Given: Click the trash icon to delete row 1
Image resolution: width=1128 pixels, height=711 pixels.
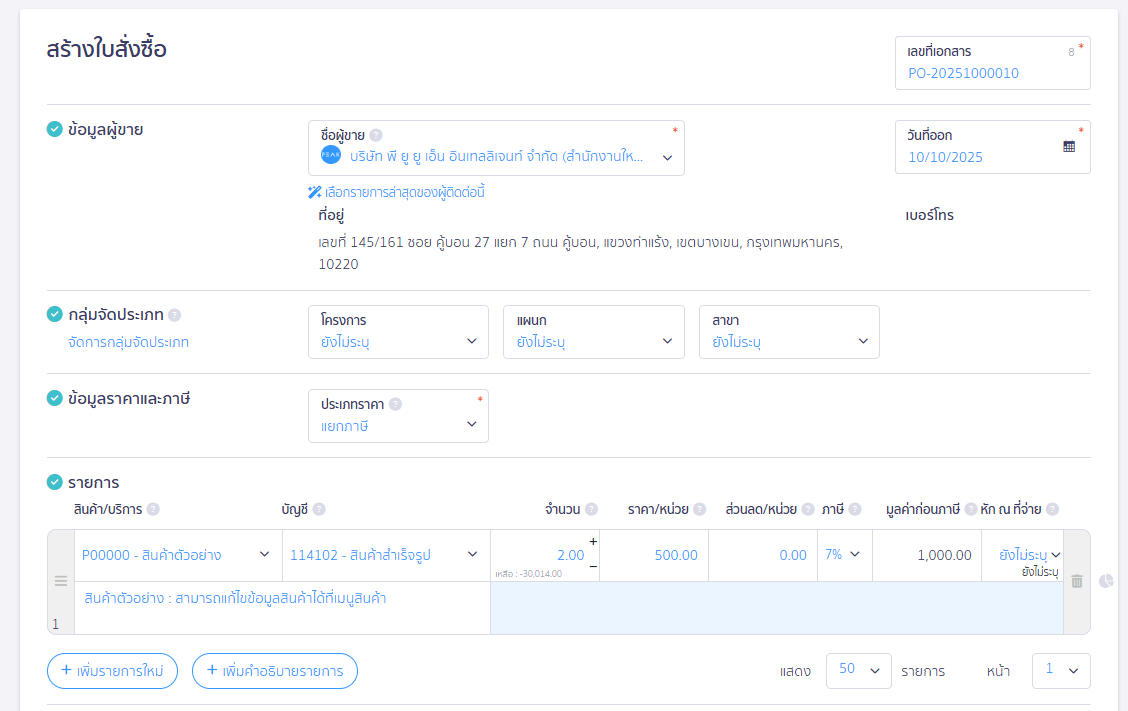Looking at the screenshot, I should (1077, 581).
